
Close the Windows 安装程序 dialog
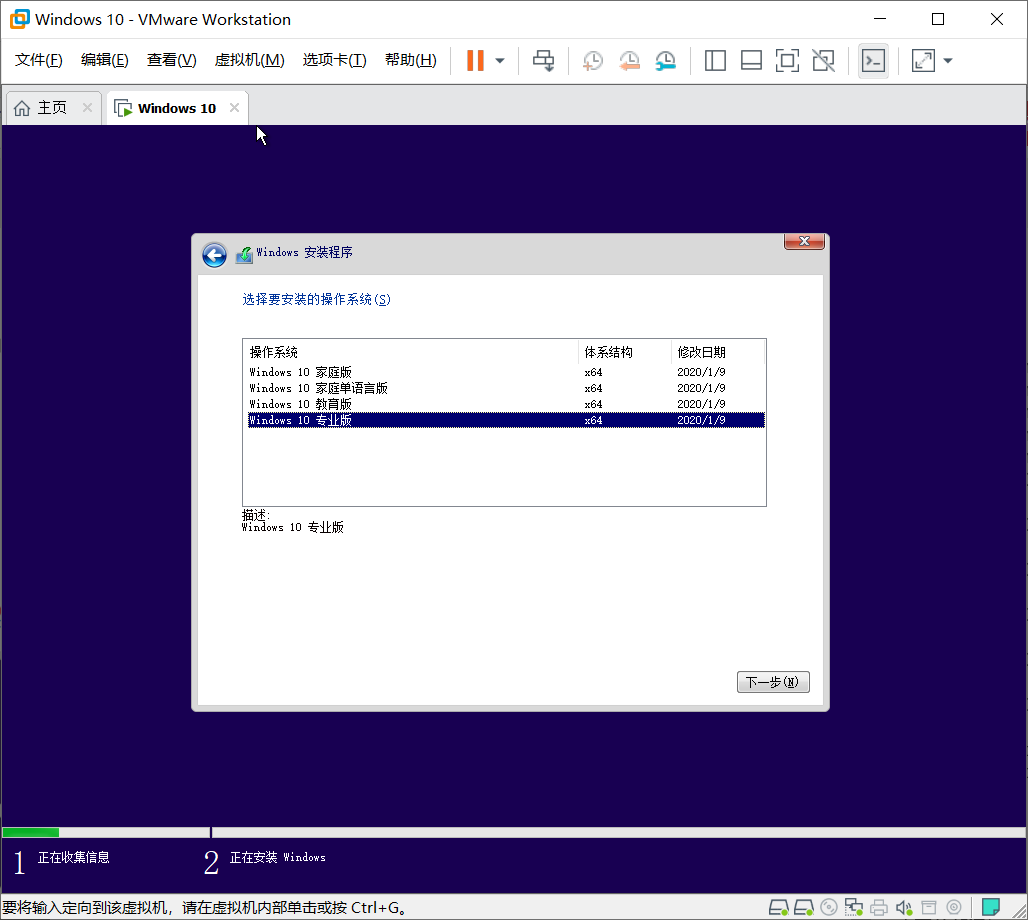[804, 241]
